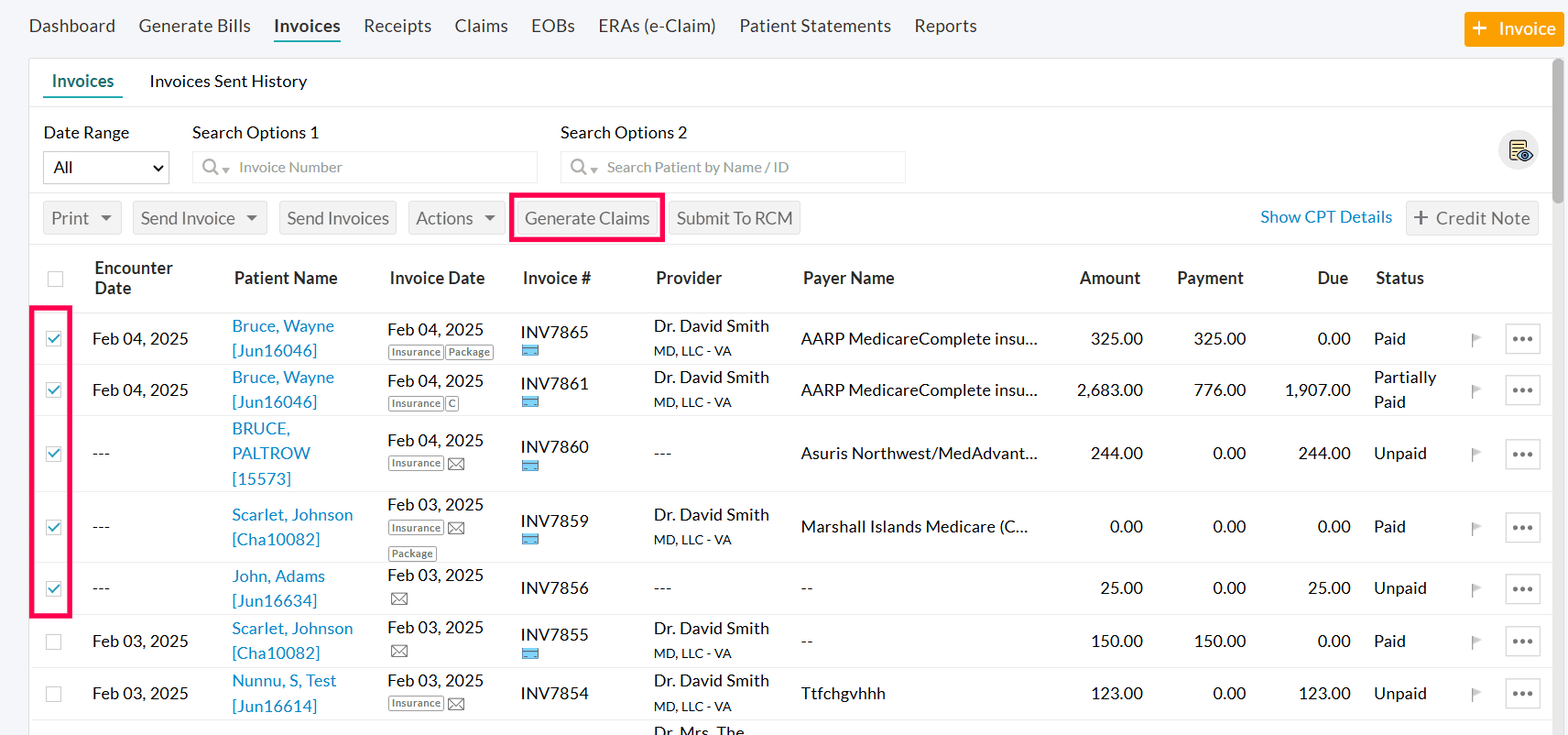Click the Show CPT Details link

click(1325, 217)
